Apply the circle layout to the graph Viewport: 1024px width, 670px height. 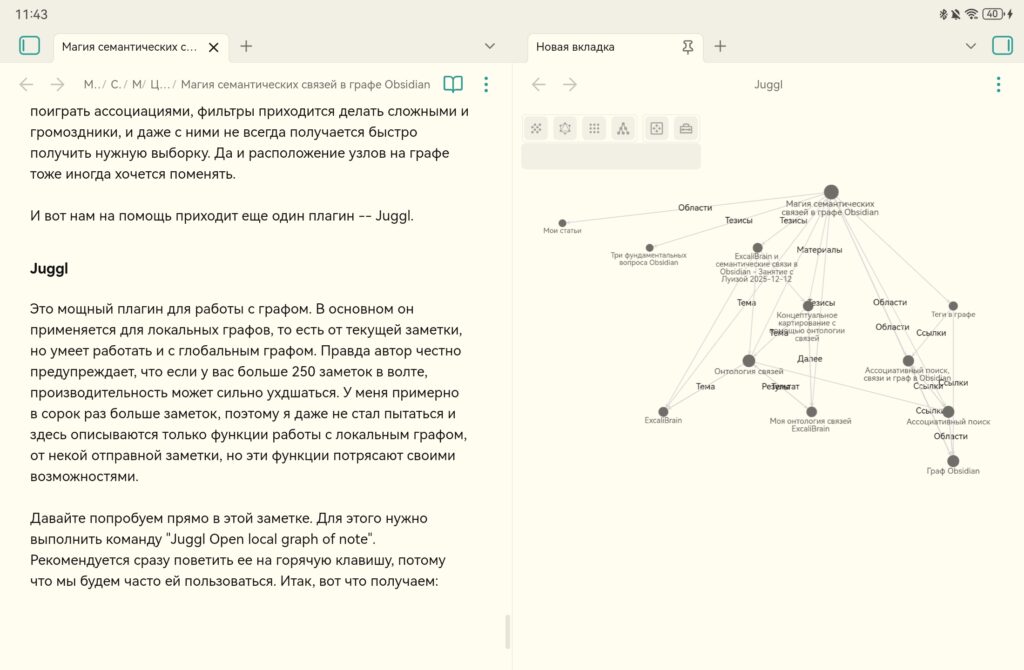pos(565,128)
